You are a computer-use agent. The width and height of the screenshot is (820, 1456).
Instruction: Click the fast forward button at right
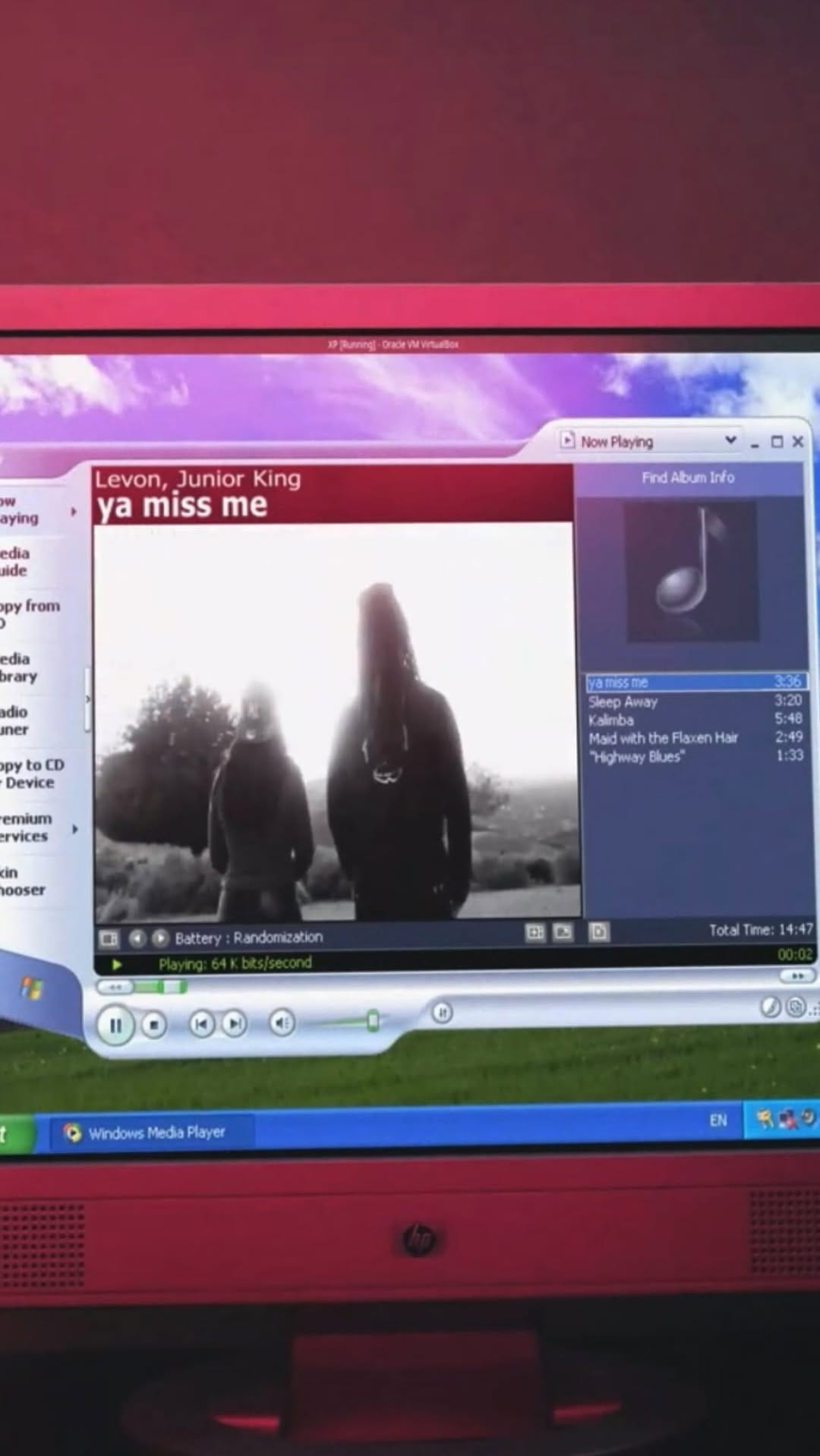[796, 975]
